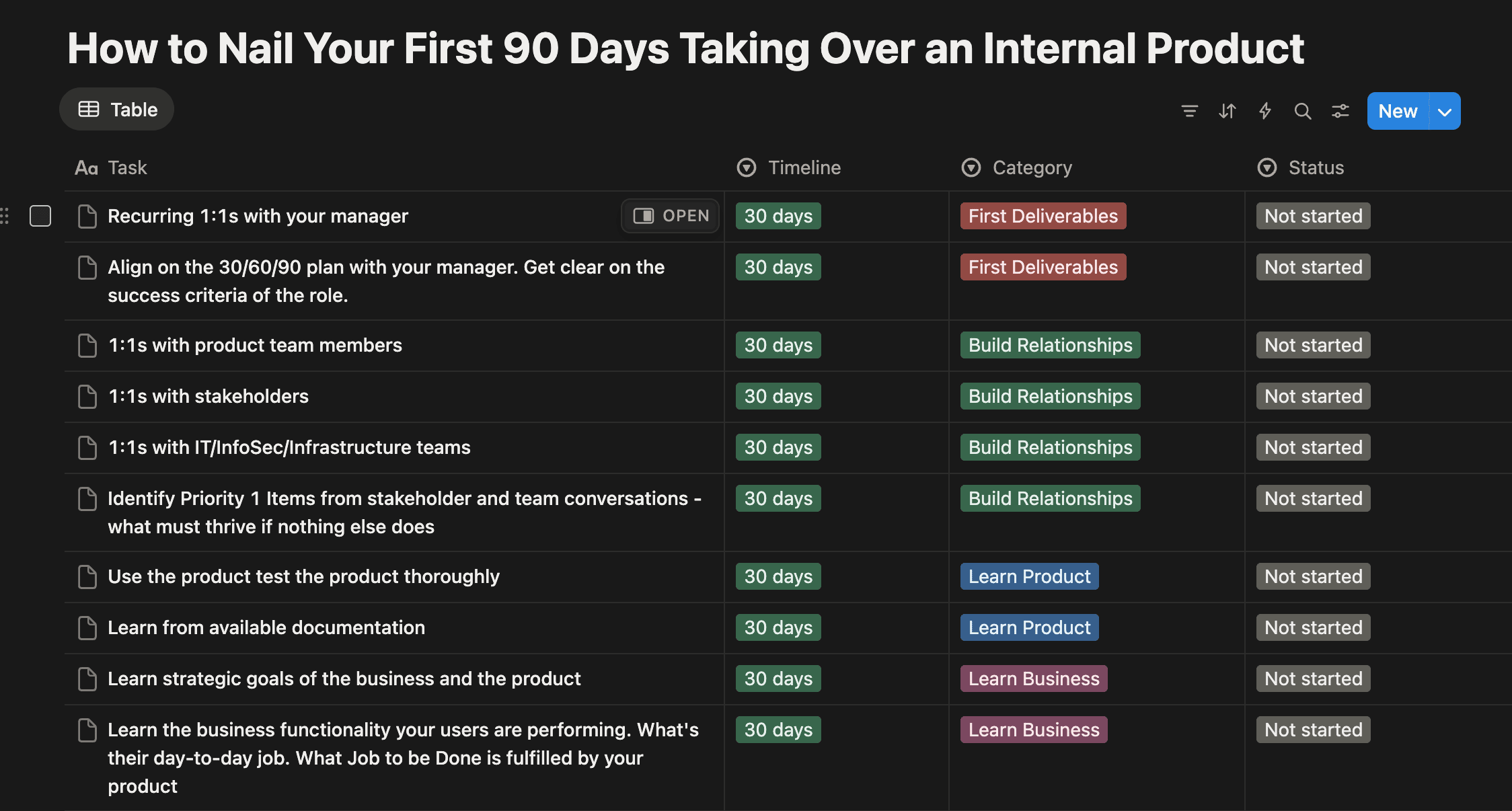Click the red First Deliverables tag in first row
The width and height of the screenshot is (1512, 811).
(x=1043, y=216)
